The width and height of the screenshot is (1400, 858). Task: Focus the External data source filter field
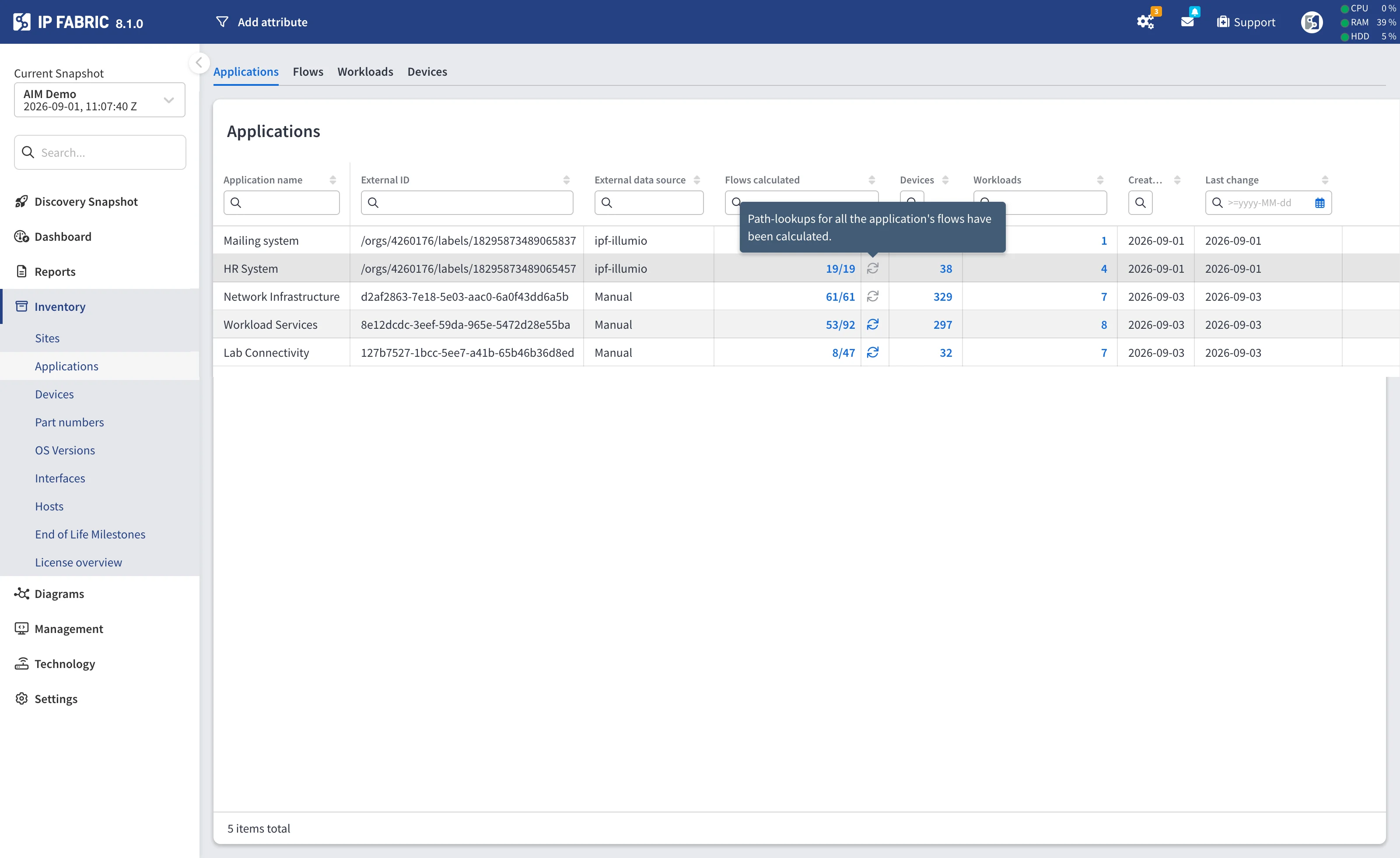coord(649,202)
